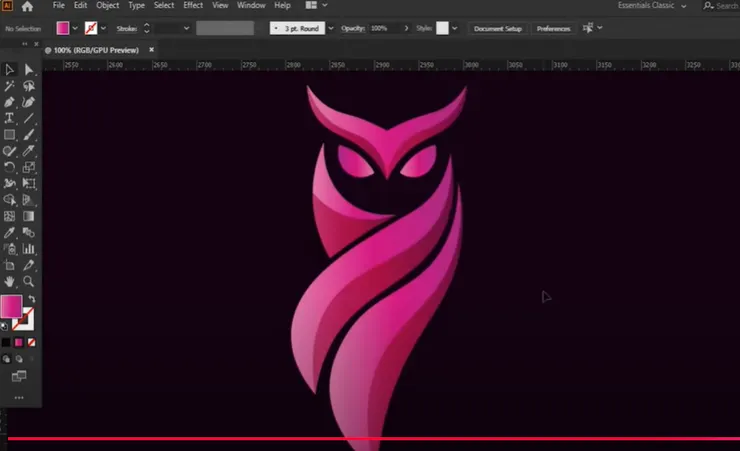The image size is (740, 451).
Task: Select the Eraser tool
Action: coord(29,151)
